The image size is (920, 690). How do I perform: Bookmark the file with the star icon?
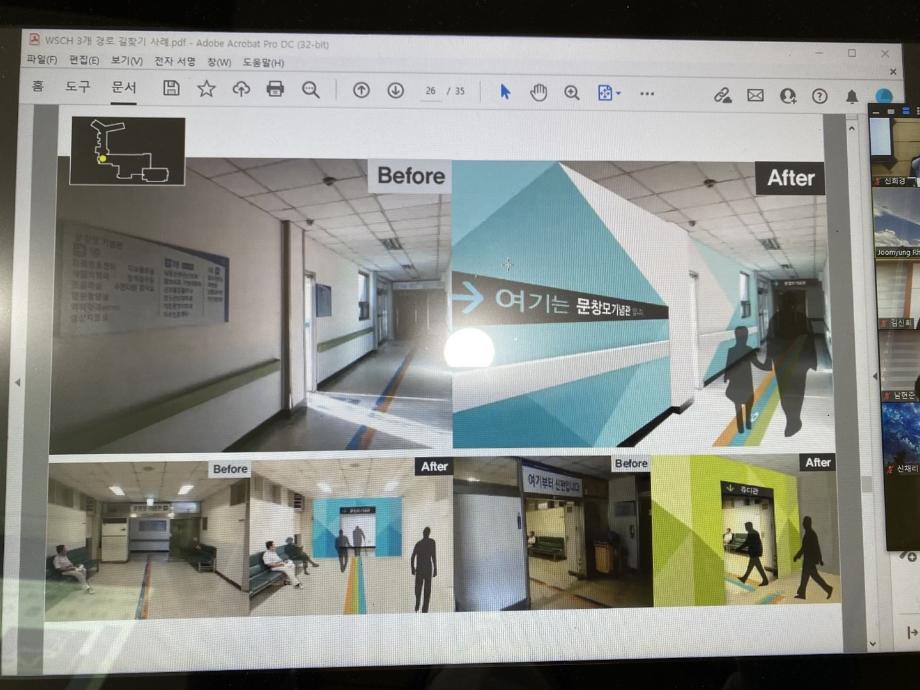point(206,89)
